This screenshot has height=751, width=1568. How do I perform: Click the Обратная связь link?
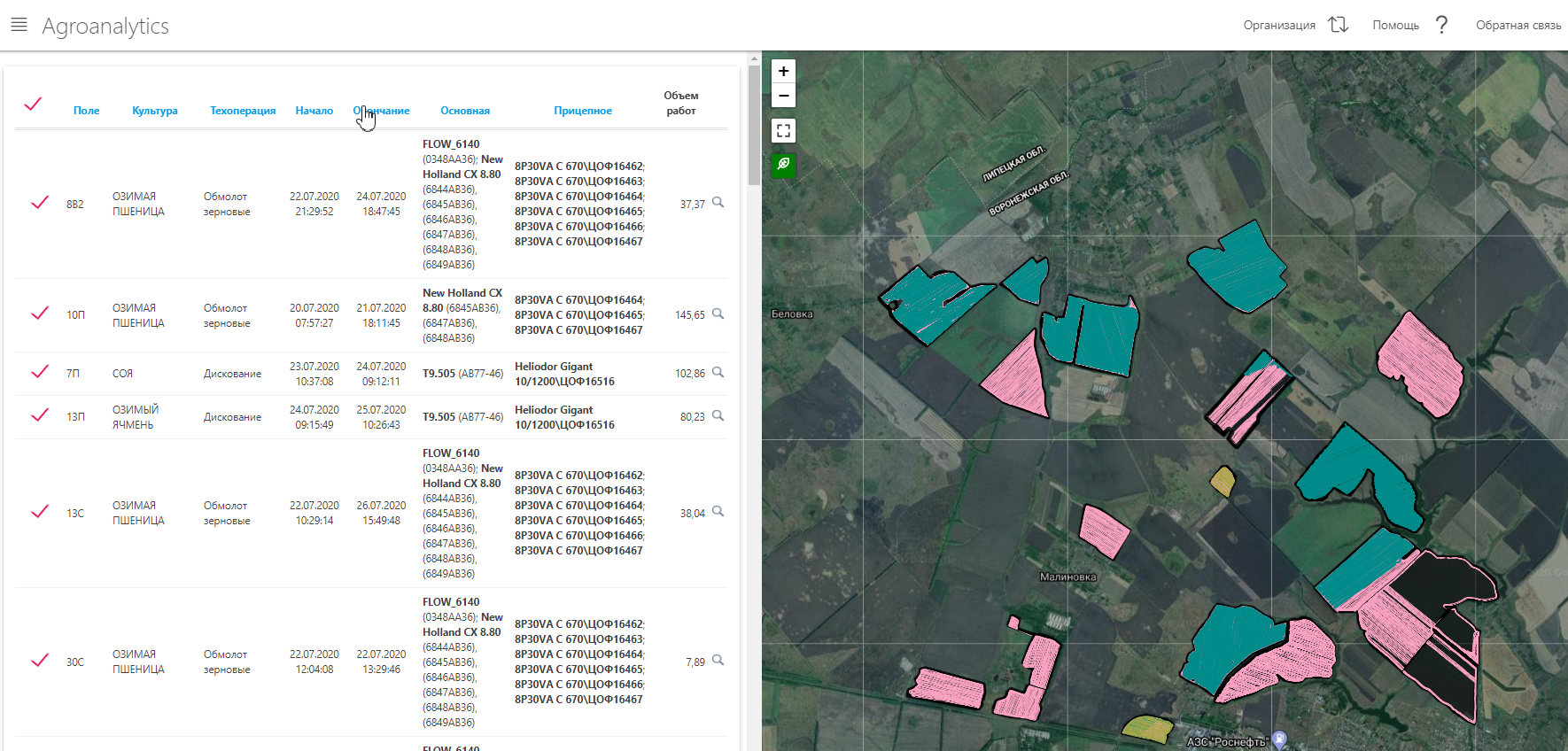tap(1518, 26)
